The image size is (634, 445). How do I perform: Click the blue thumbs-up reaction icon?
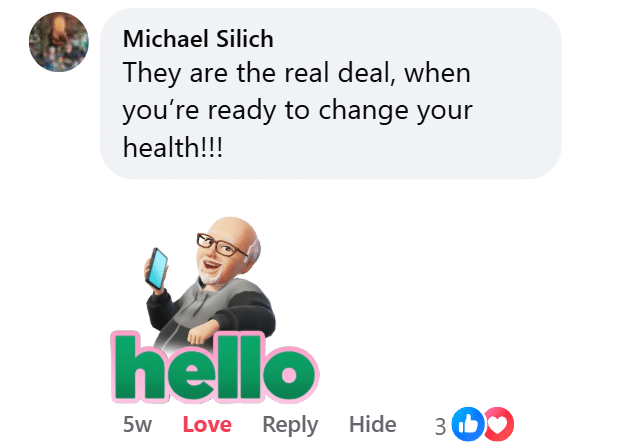[468, 424]
